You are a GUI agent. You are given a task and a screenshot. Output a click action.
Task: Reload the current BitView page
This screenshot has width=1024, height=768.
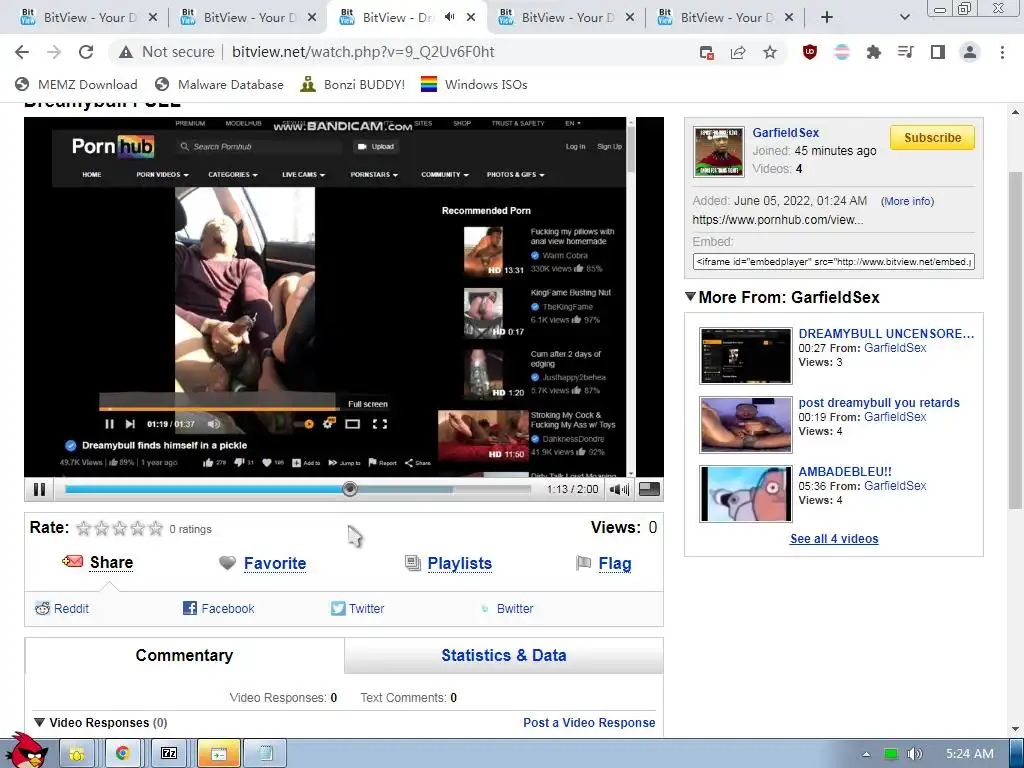point(86,52)
